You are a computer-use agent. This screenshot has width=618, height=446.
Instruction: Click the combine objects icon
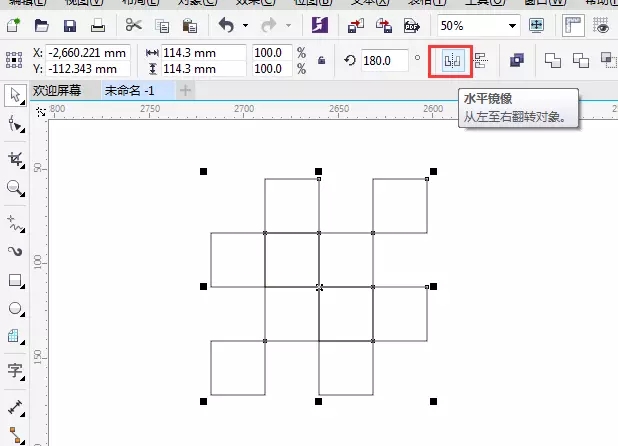pos(517,60)
